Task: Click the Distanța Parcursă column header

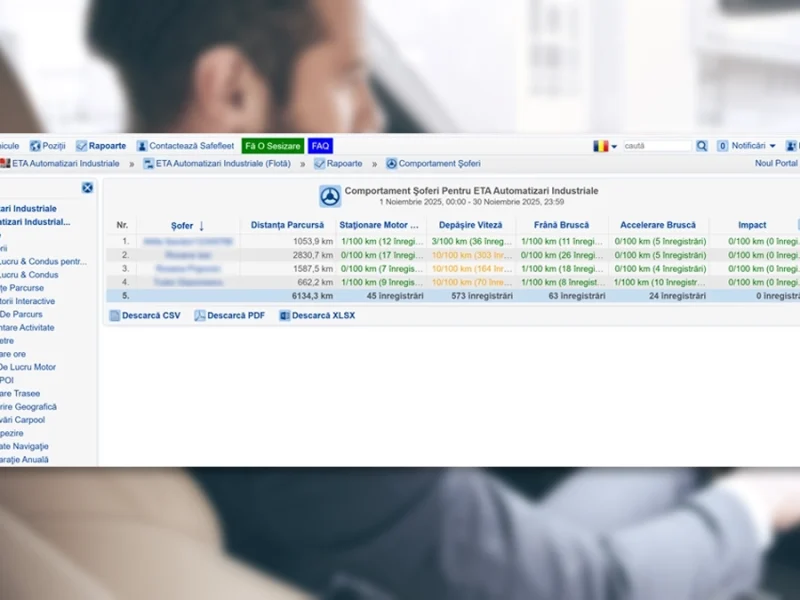Action: tap(287, 226)
